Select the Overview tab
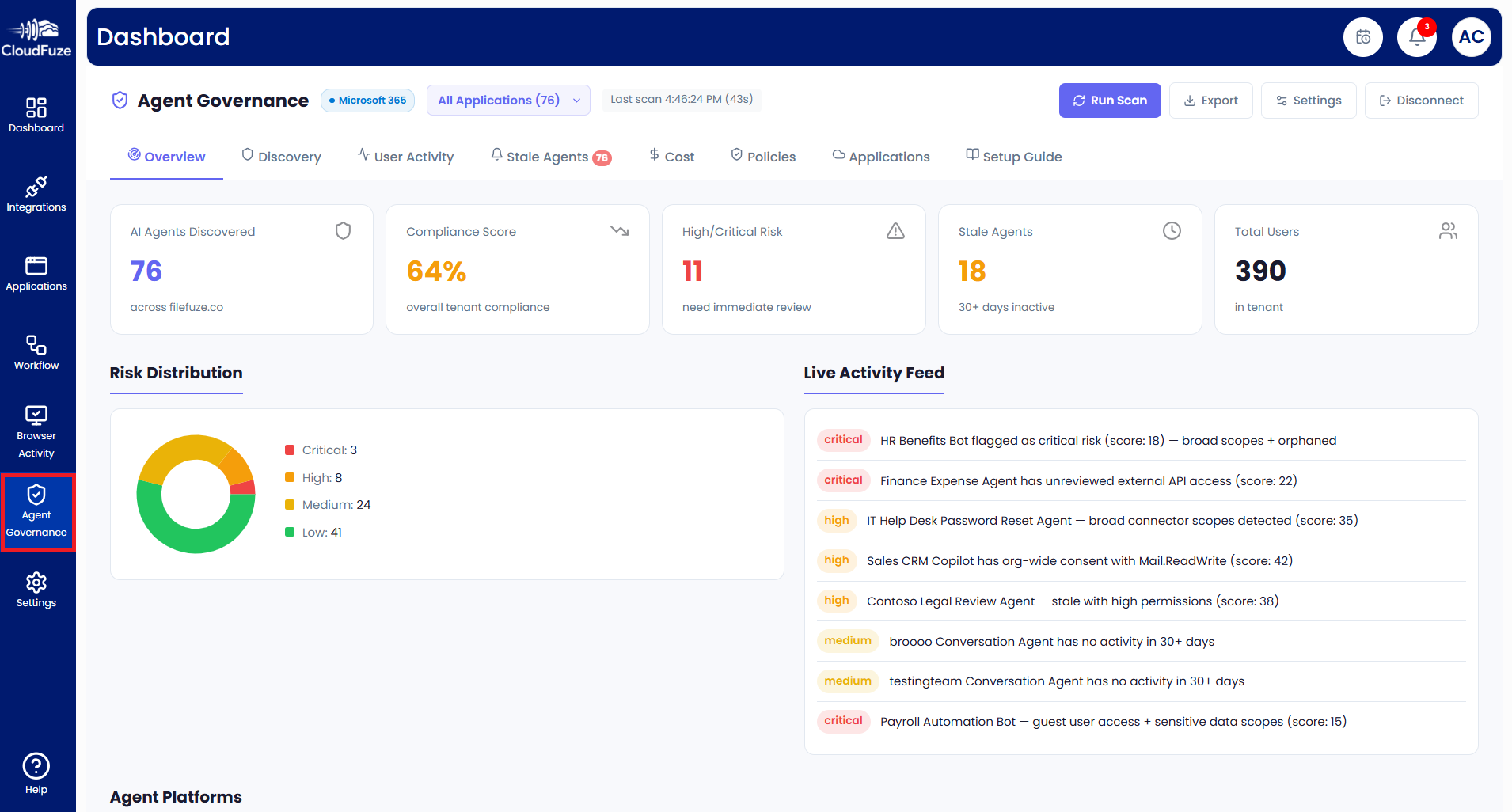The width and height of the screenshot is (1512, 812). click(166, 157)
